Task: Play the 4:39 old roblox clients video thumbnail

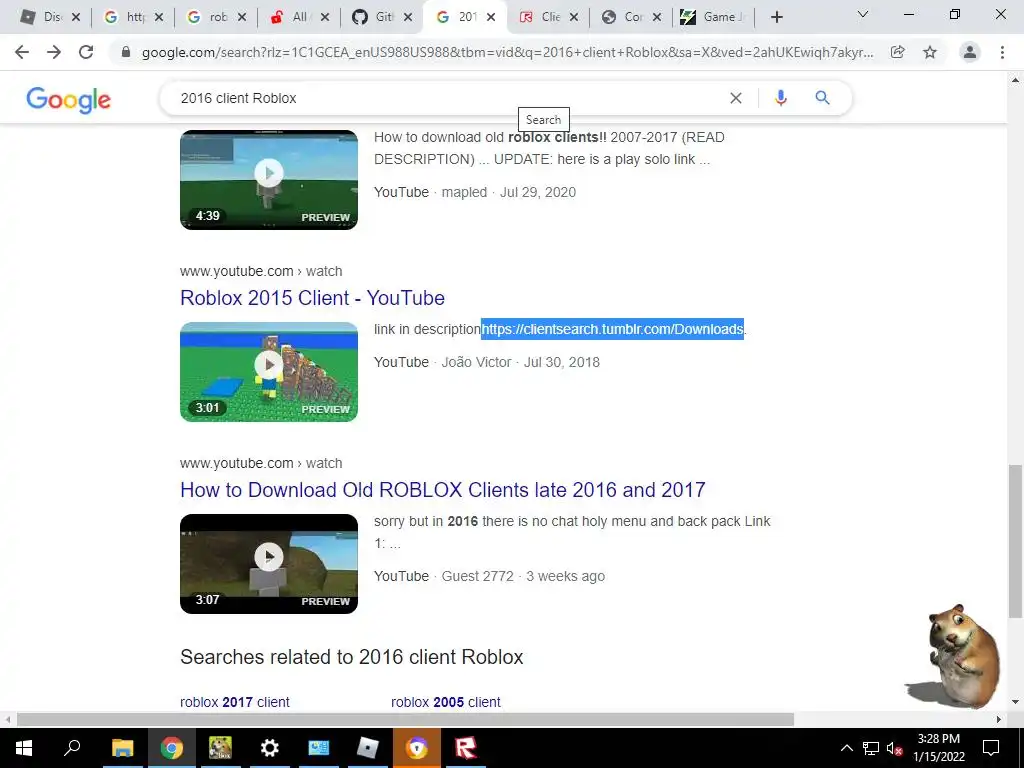Action: (269, 180)
